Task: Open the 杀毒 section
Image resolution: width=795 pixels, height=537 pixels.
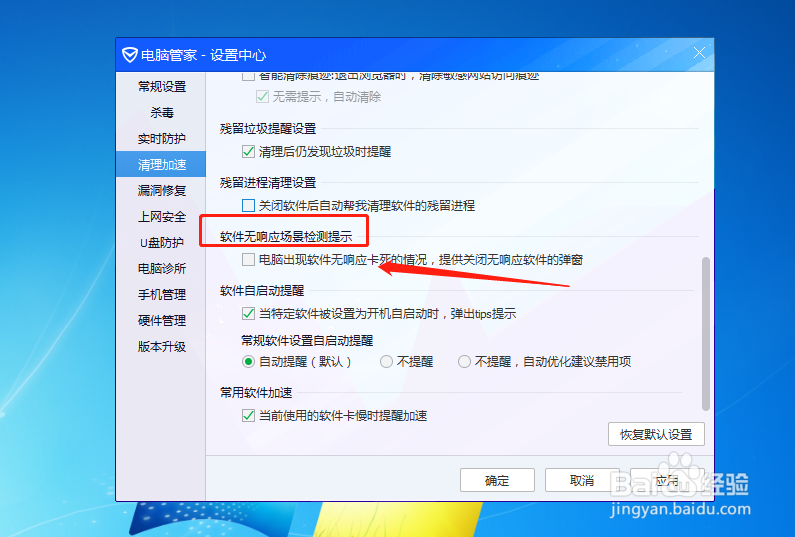Action: point(162,113)
